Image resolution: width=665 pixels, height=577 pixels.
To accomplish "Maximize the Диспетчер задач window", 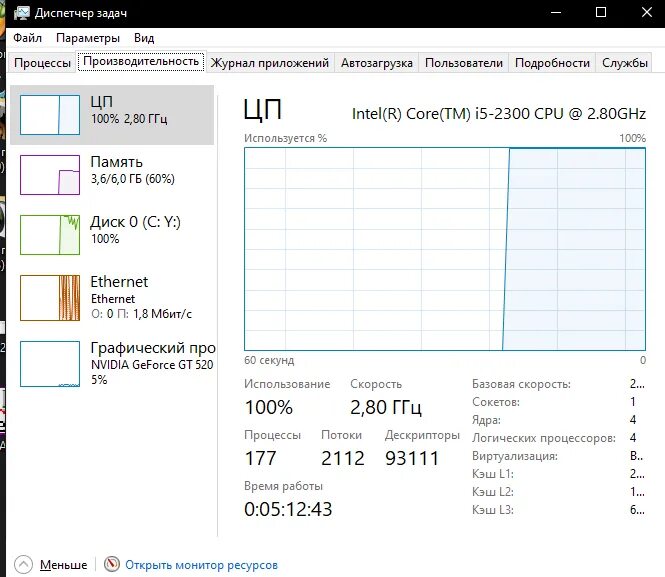I will (x=601, y=13).
